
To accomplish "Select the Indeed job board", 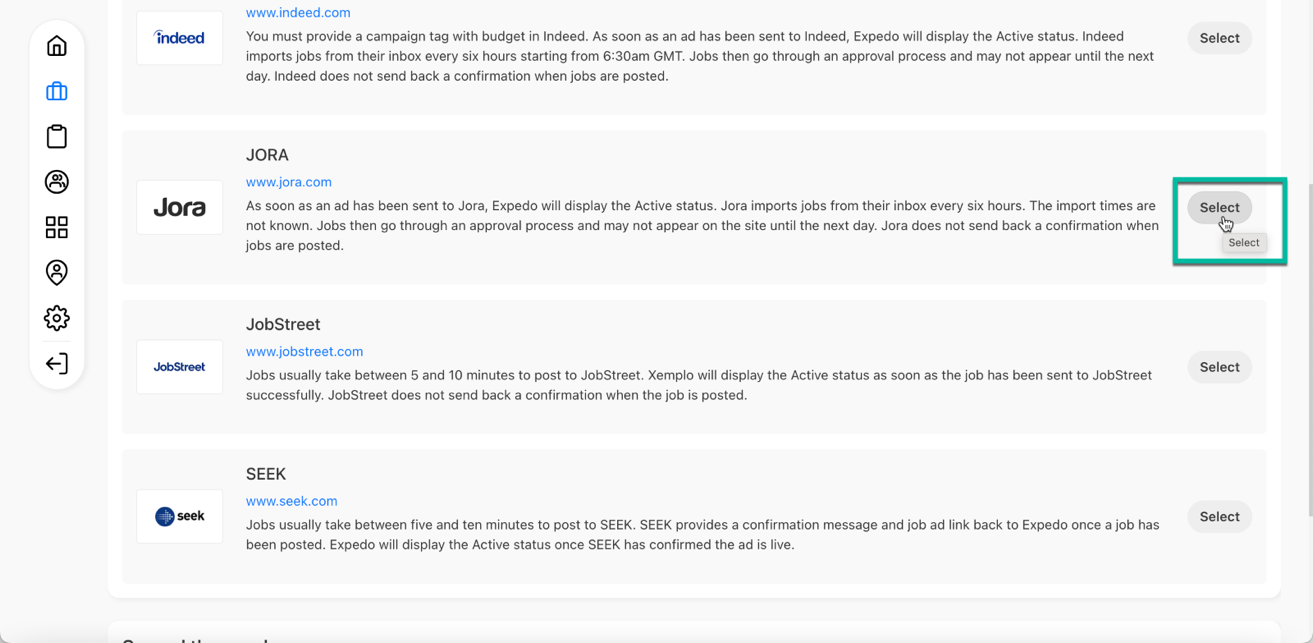I will pyautogui.click(x=1219, y=37).
